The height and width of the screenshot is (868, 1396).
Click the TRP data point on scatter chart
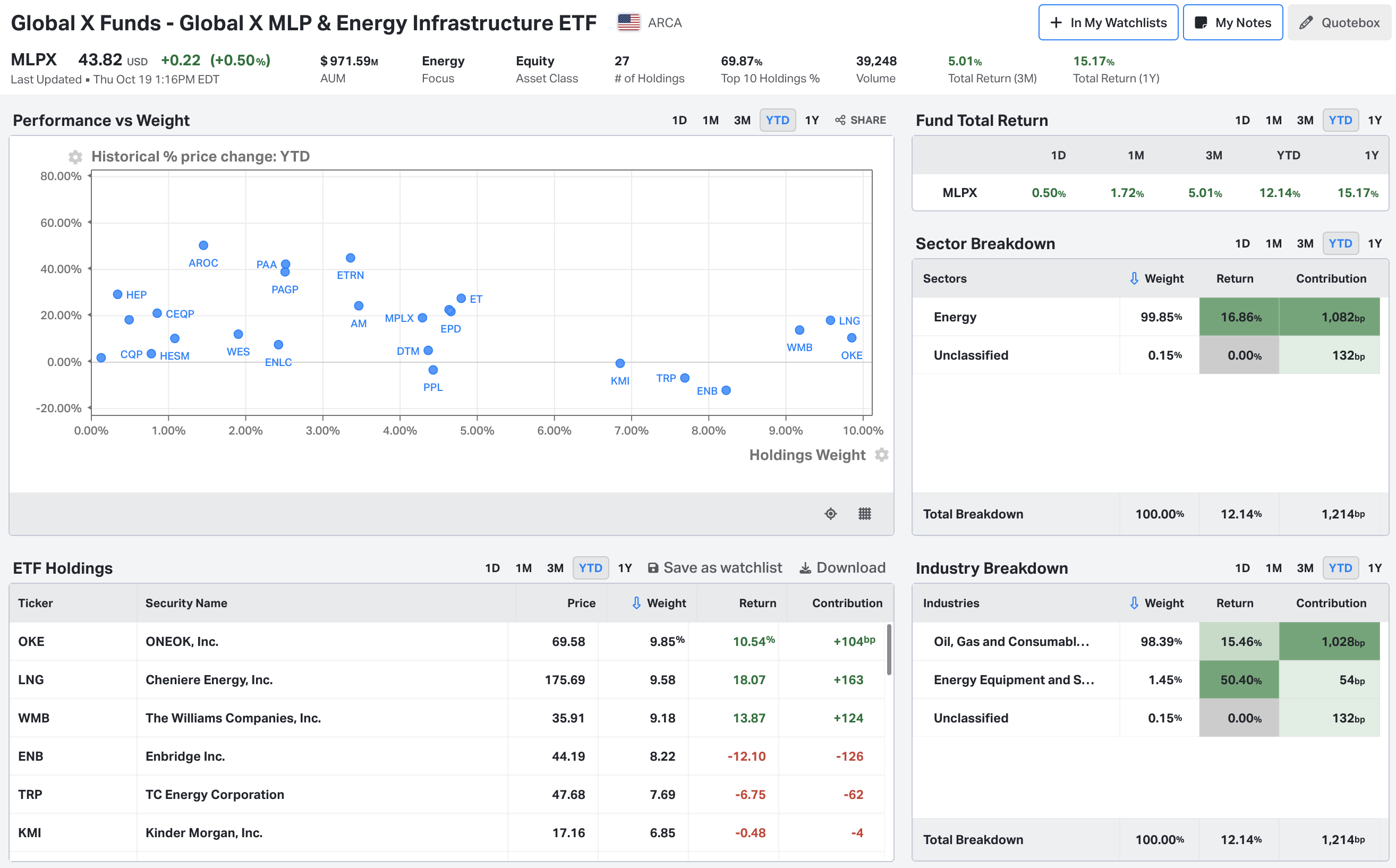[685, 378]
